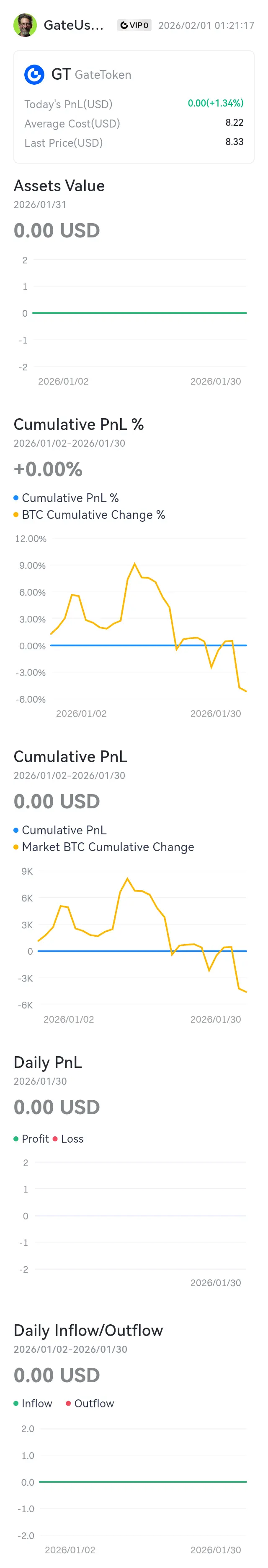Click the Daily Inflow/Outflow date range text
This screenshot has height=1568, width=268.
click(70, 1349)
